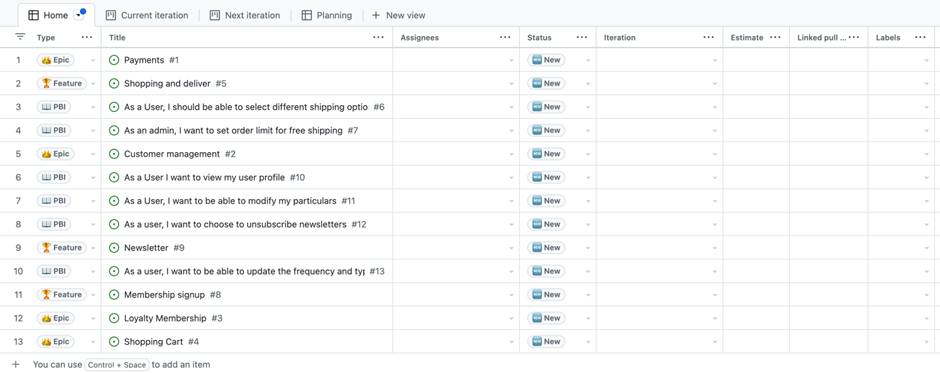
Task: Click open-issue icon beside Membership signup
Action: point(114,294)
